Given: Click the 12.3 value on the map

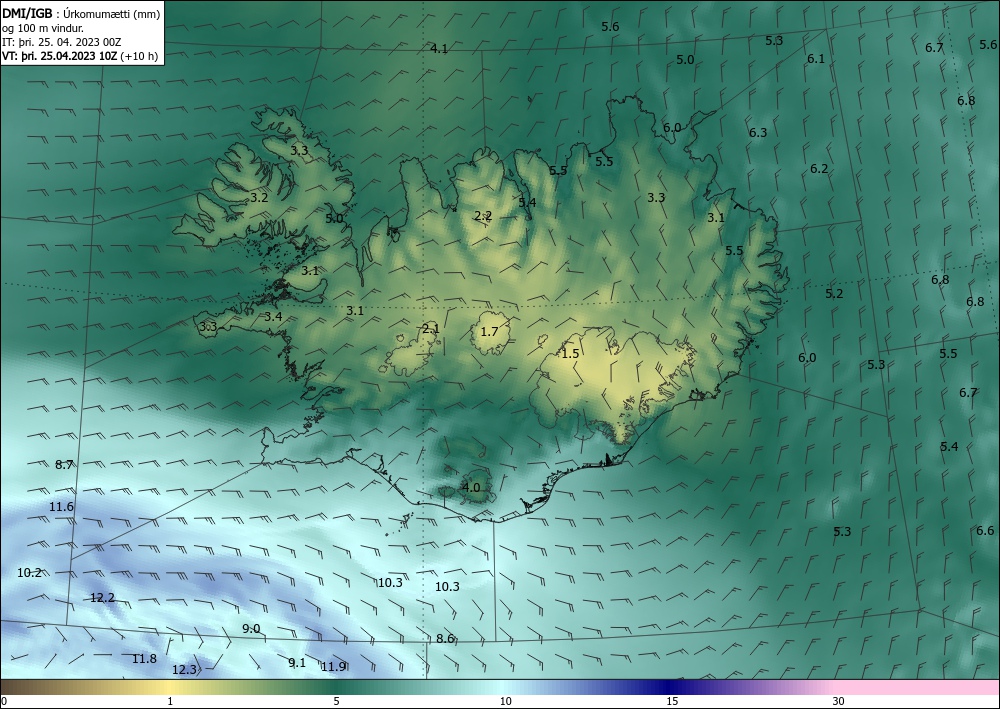Looking at the screenshot, I should [x=184, y=669].
